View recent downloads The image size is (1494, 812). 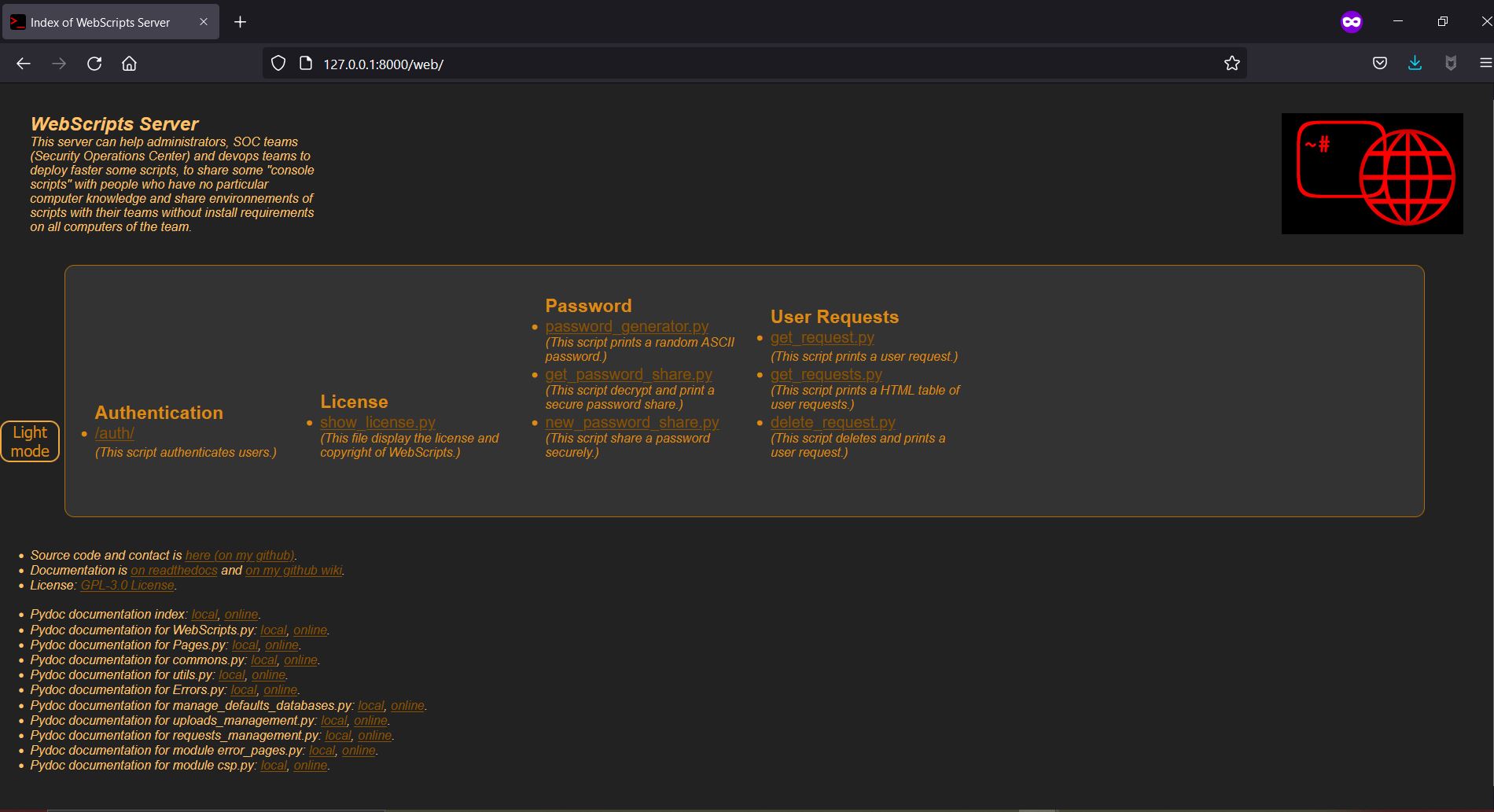[x=1415, y=63]
